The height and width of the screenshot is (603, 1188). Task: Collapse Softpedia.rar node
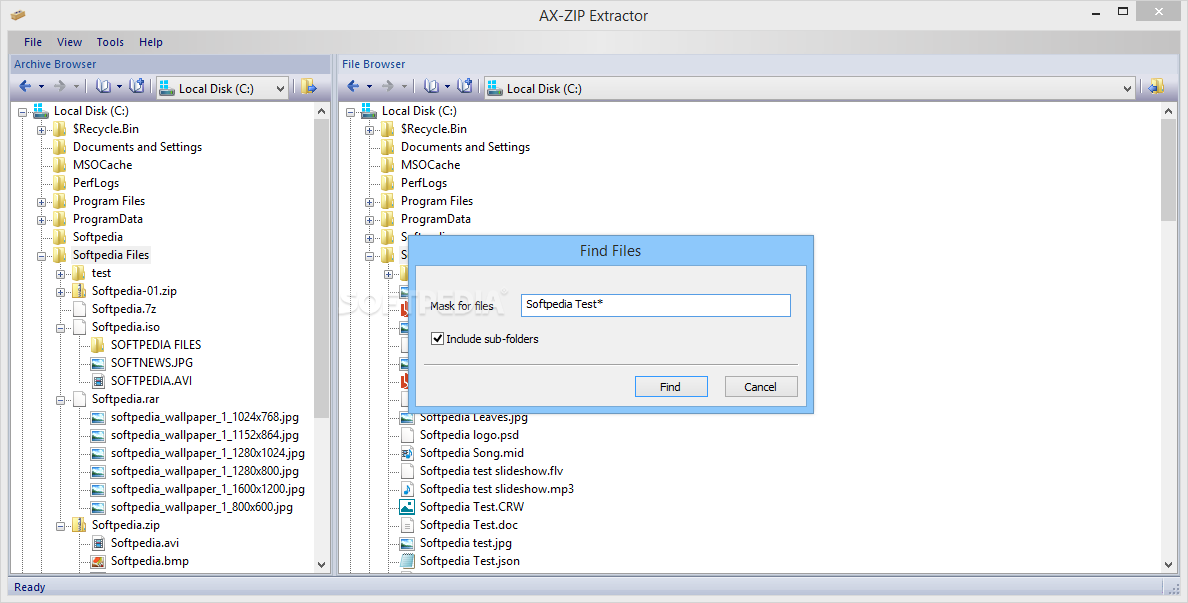(x=61, y=400)
